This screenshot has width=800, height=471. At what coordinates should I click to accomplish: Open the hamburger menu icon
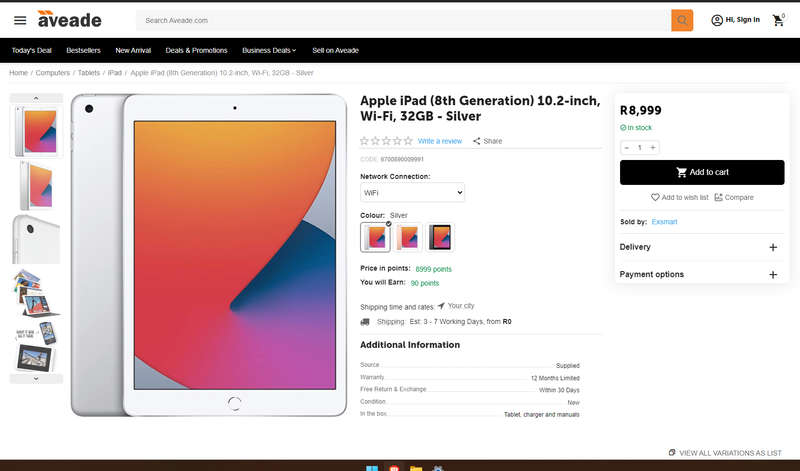tap(20, 20)
